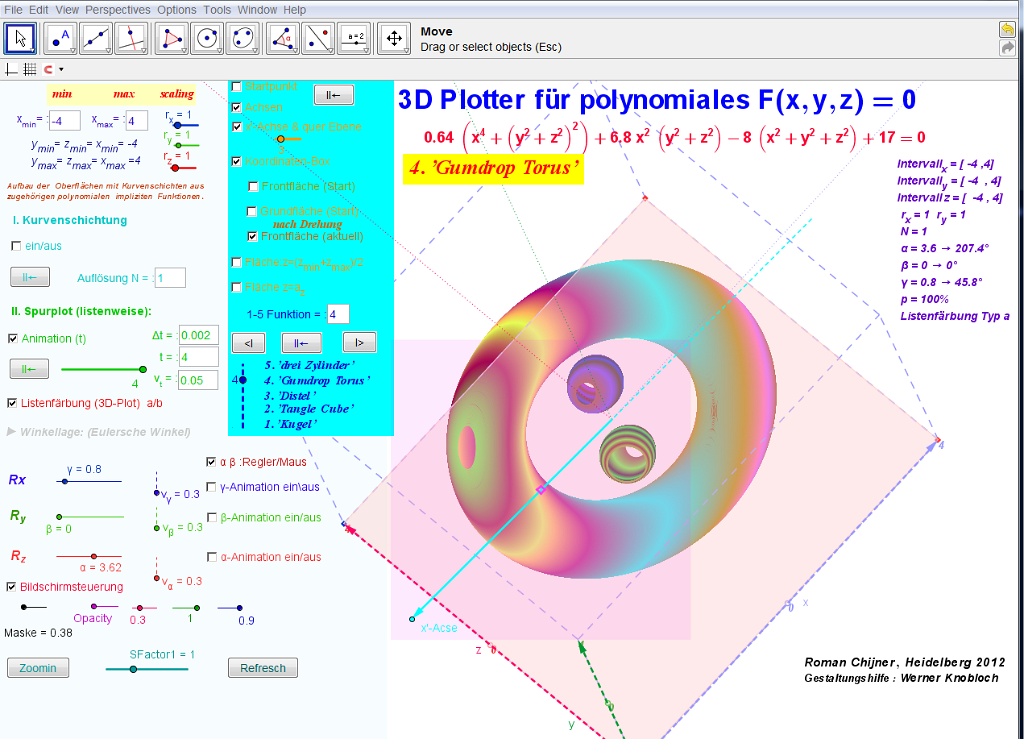1024x739 pixels.
Task: Open the Perspectives menu
Action: pyautogui.click(x=118, y=9)
